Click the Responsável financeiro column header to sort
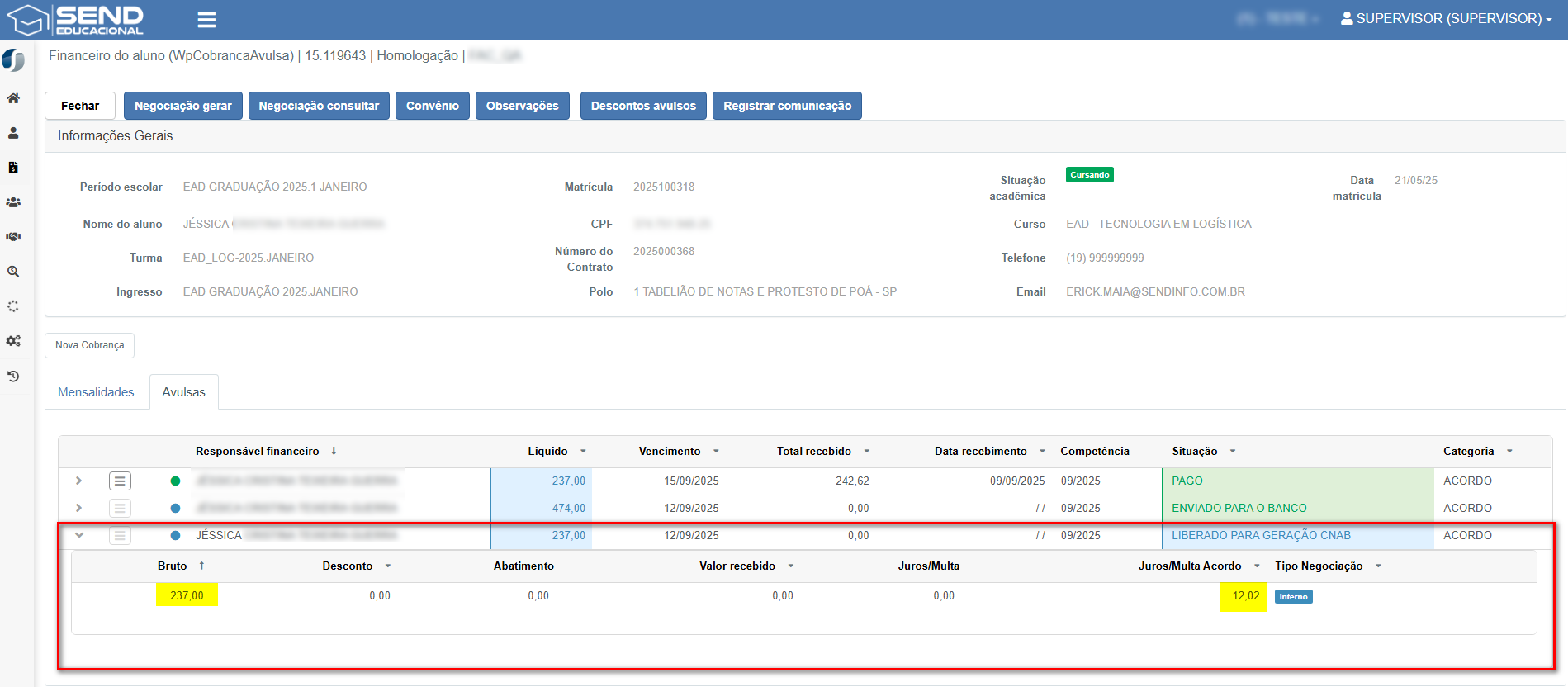The width and height of the screenshot is (1568, 687). tap(257, 451)
